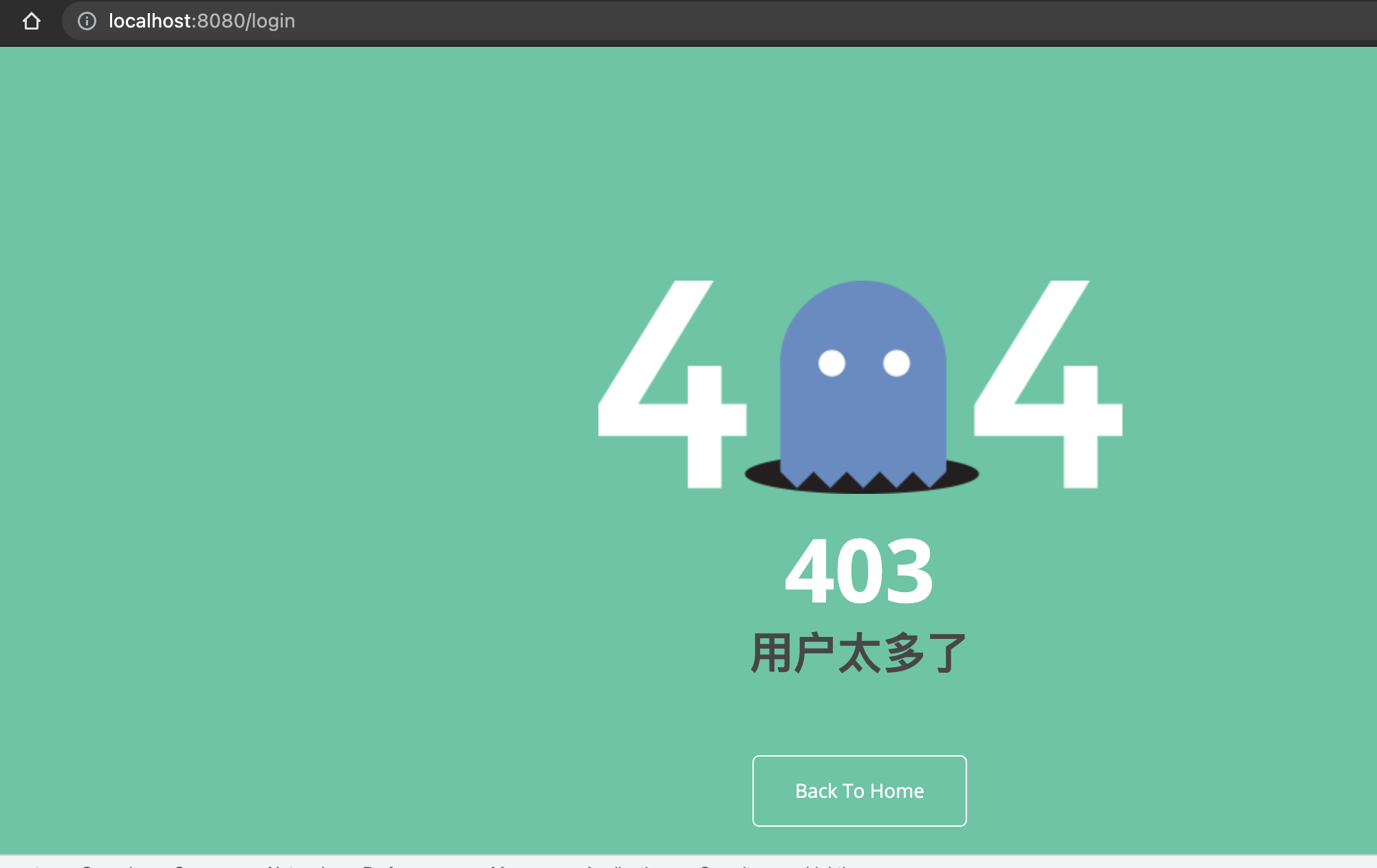
Task: Select the 403 error heading
Action: pyautogui.click(x=859, y=572)
